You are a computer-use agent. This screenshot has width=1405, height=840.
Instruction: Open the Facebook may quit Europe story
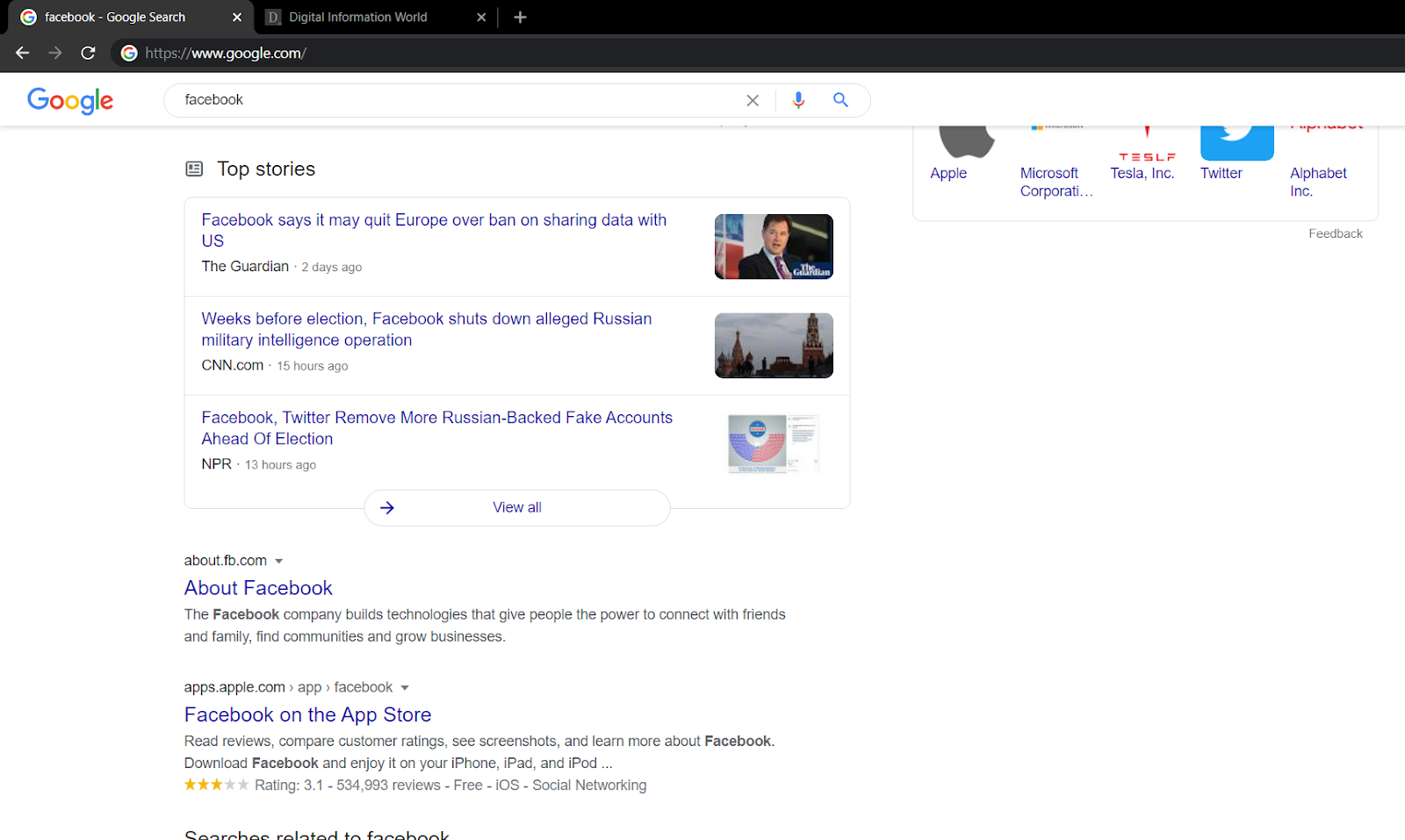(x=434, y=230)
